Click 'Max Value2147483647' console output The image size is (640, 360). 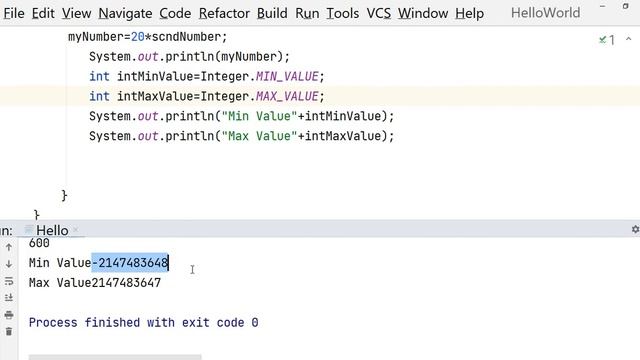95,282
